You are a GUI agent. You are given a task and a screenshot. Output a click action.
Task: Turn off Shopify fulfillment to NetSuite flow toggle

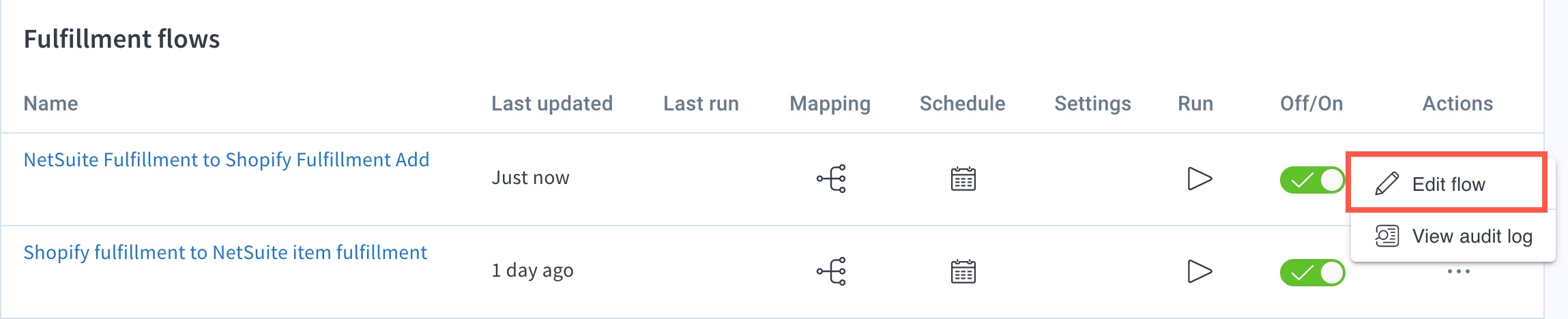coord(1311,273)
